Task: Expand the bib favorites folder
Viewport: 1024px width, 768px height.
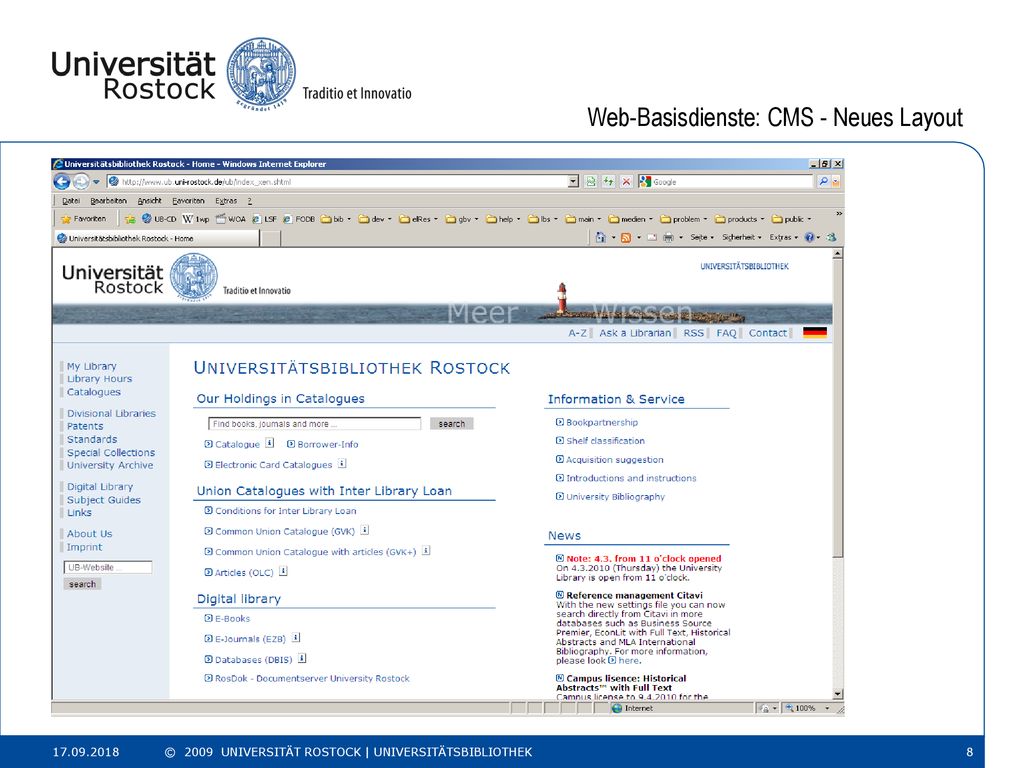Action: (x=336, y=219)
